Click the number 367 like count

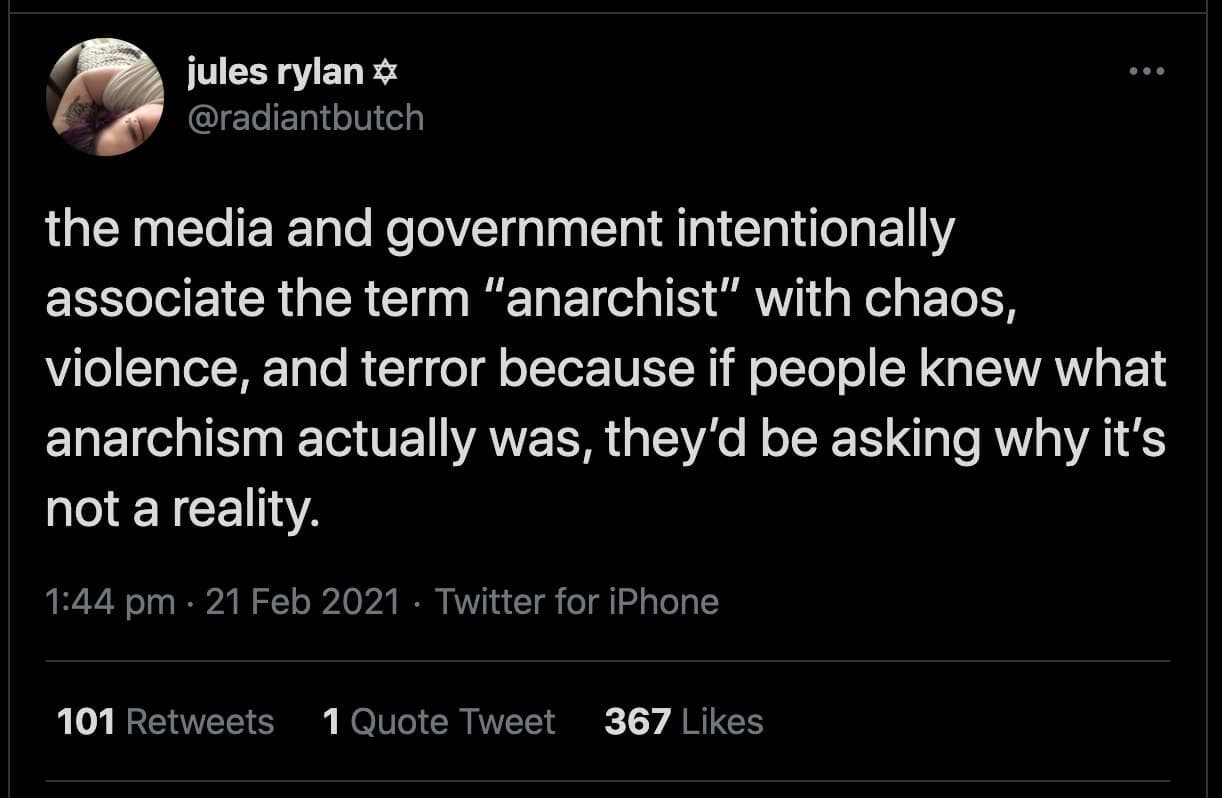click(x=637, y=721)
